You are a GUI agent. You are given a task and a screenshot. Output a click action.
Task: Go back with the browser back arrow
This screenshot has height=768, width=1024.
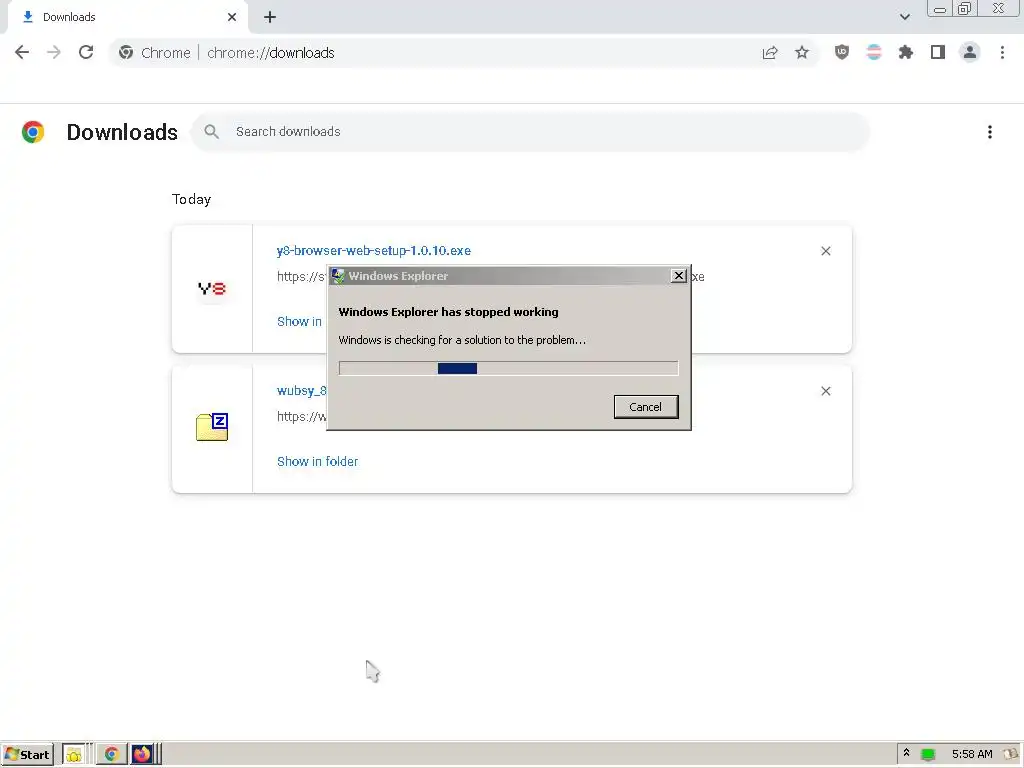22,52
